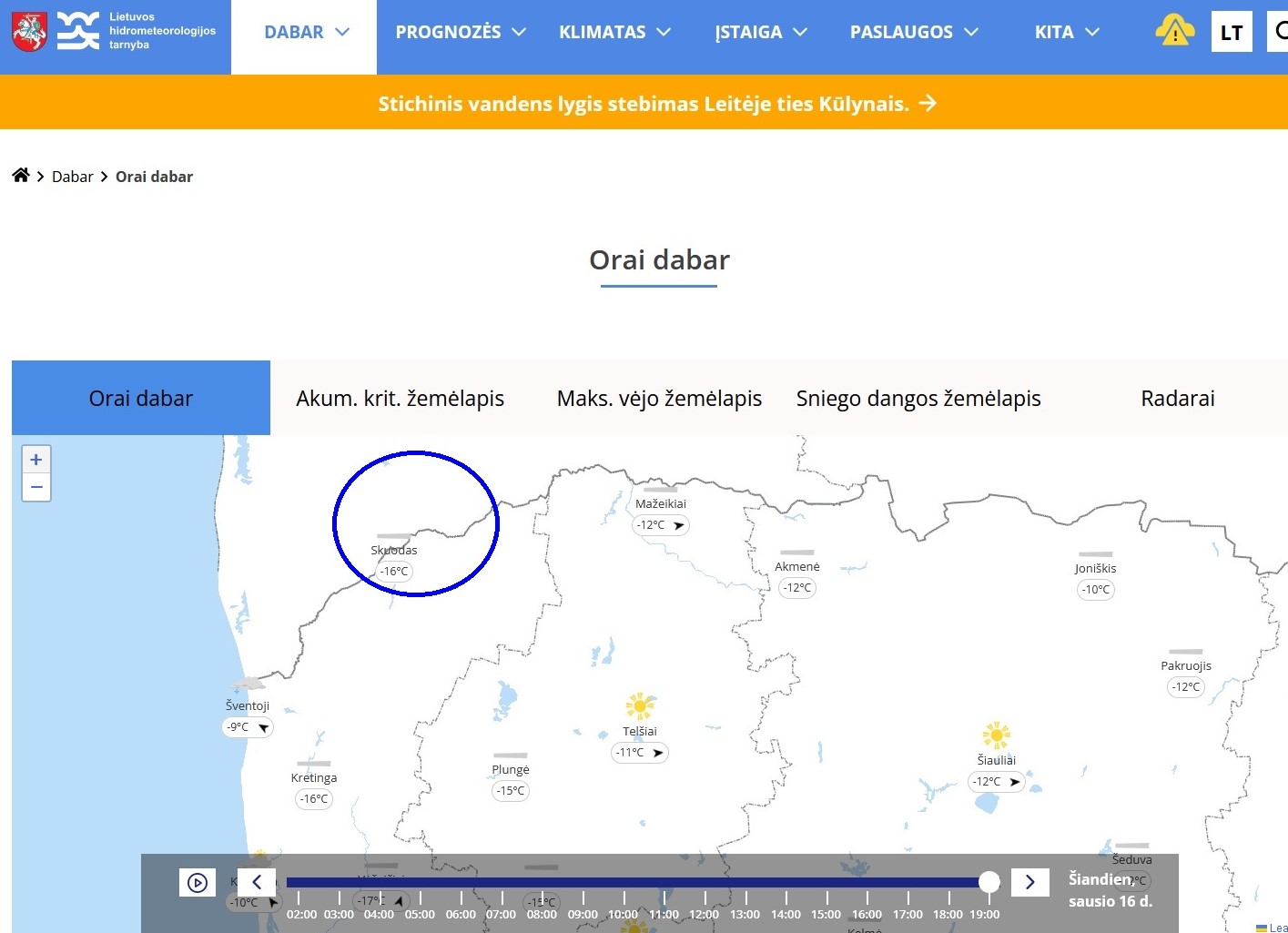Viewport: 1288px width, 933px height.
Task: Jump timeline to 02:00
Action: (x=301, y=914)
